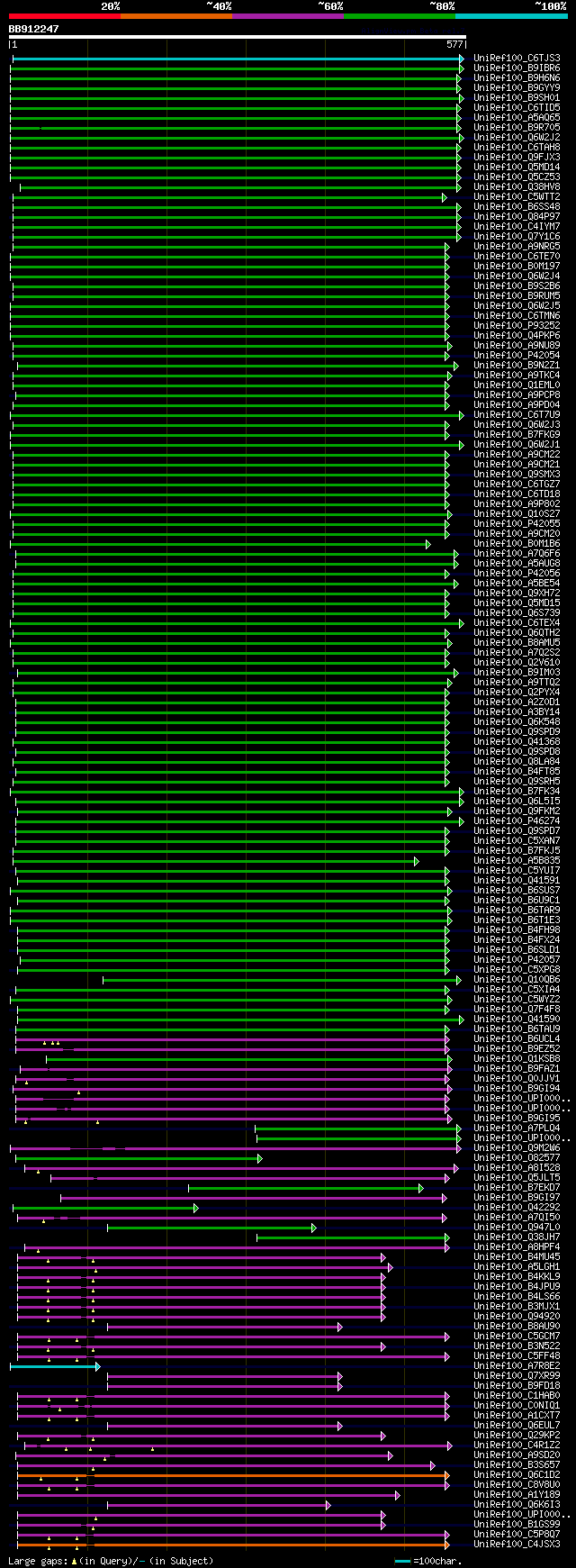This screenshot has width=576, height=1568.
Task: Open hit UniRef100_B9IBR6
Action: point(517,68)
